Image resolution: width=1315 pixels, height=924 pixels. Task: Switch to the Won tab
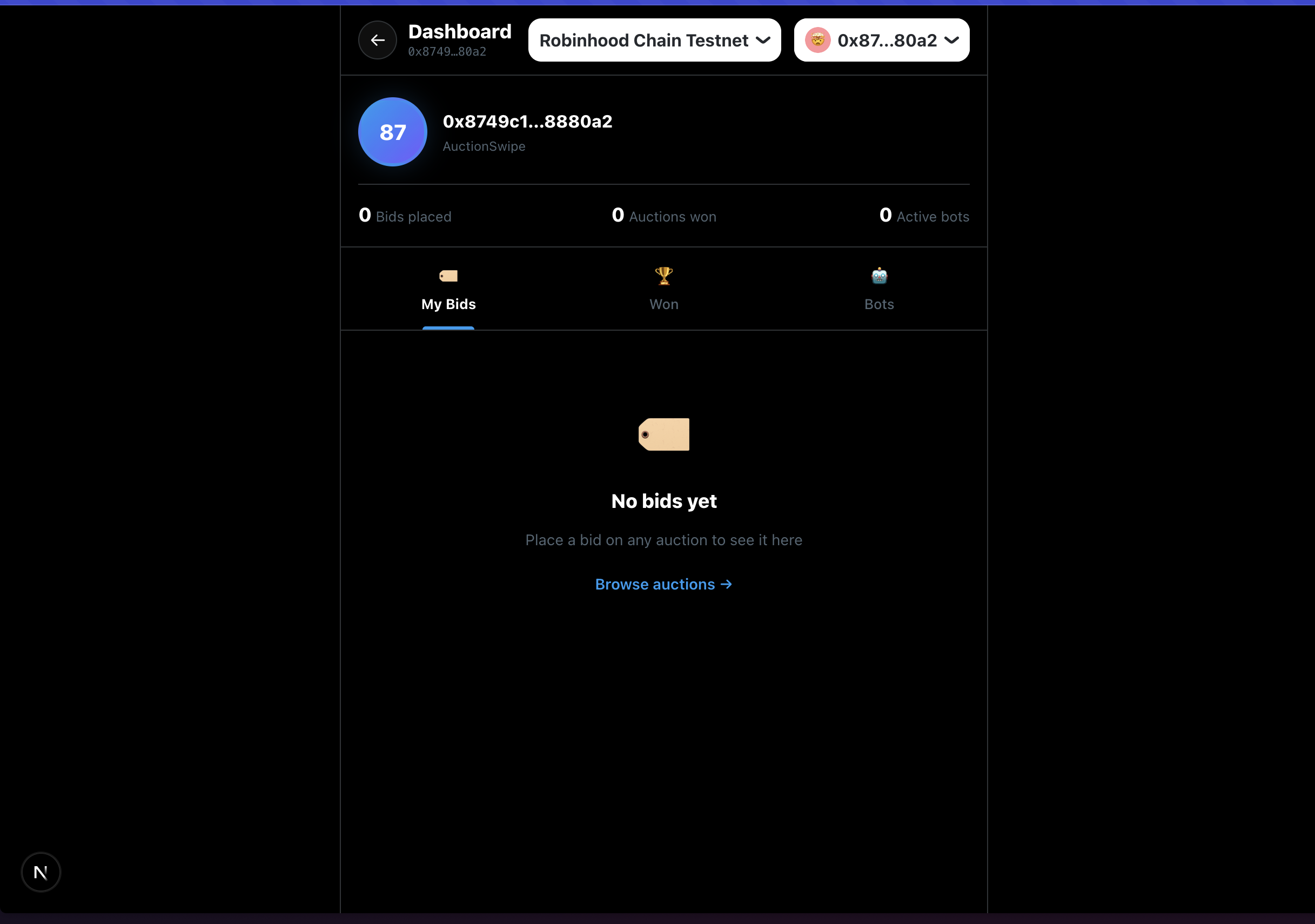tap(663, 304)
